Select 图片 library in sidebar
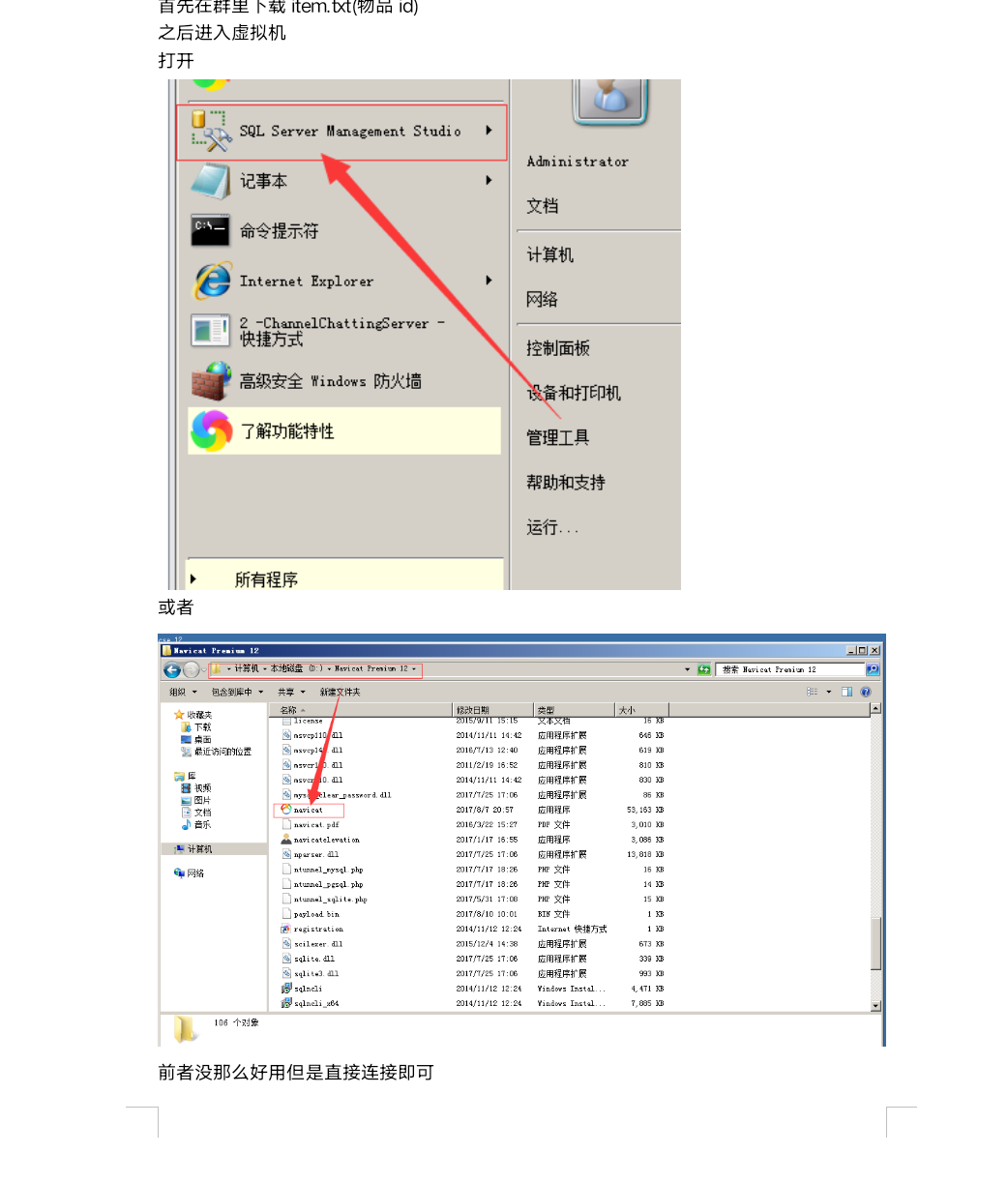This screenshot has height=1183, width=1008. click(202, 801)
